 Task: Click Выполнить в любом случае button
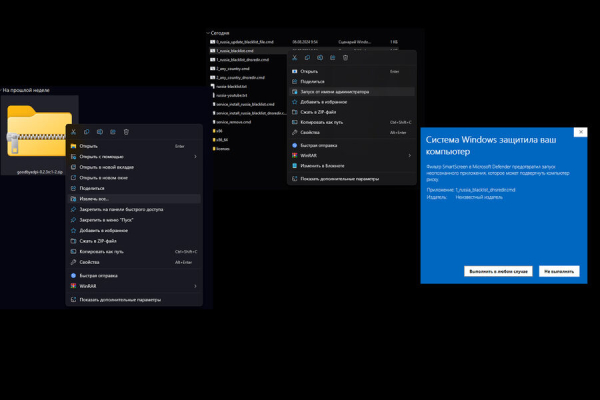click(x=498, y=271)
